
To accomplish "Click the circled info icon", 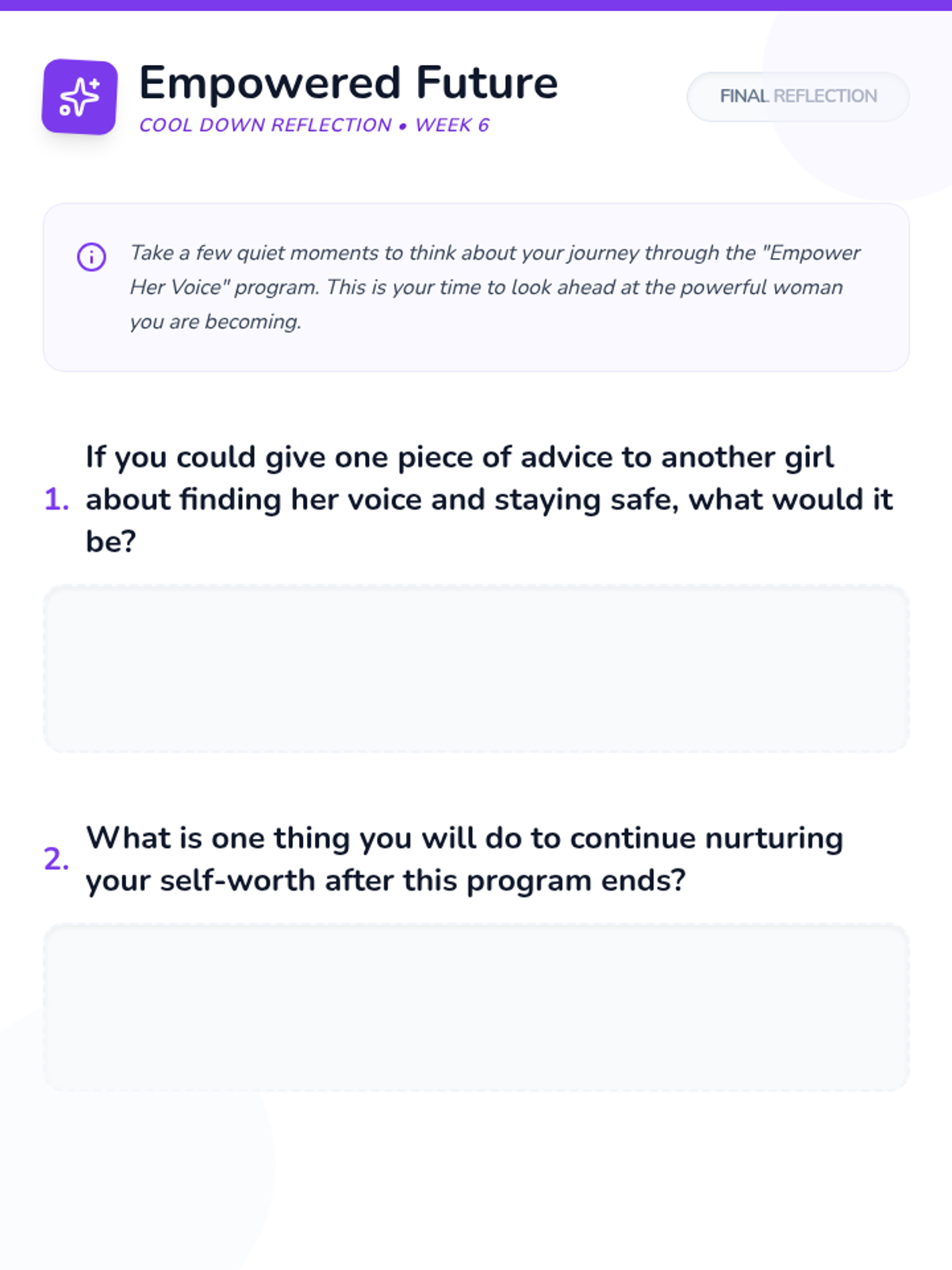I will coord(91,256).
